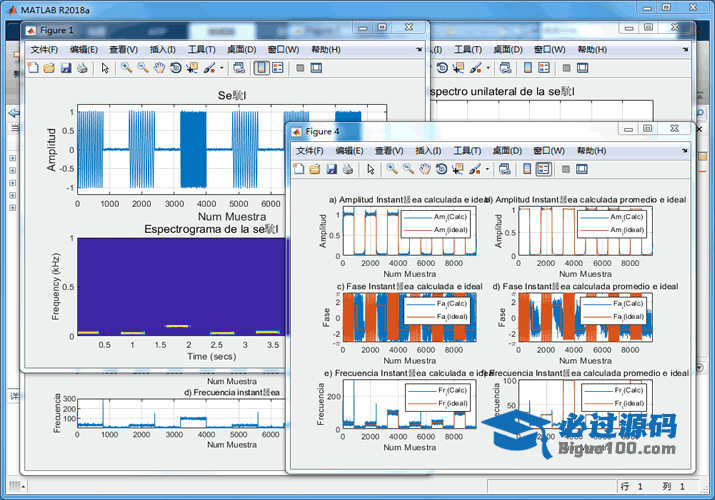The image size is (715, 500).
Task: Activate Zoom Out tool in Figure 4
Action: pyautogui.click(x=409, y=170)
